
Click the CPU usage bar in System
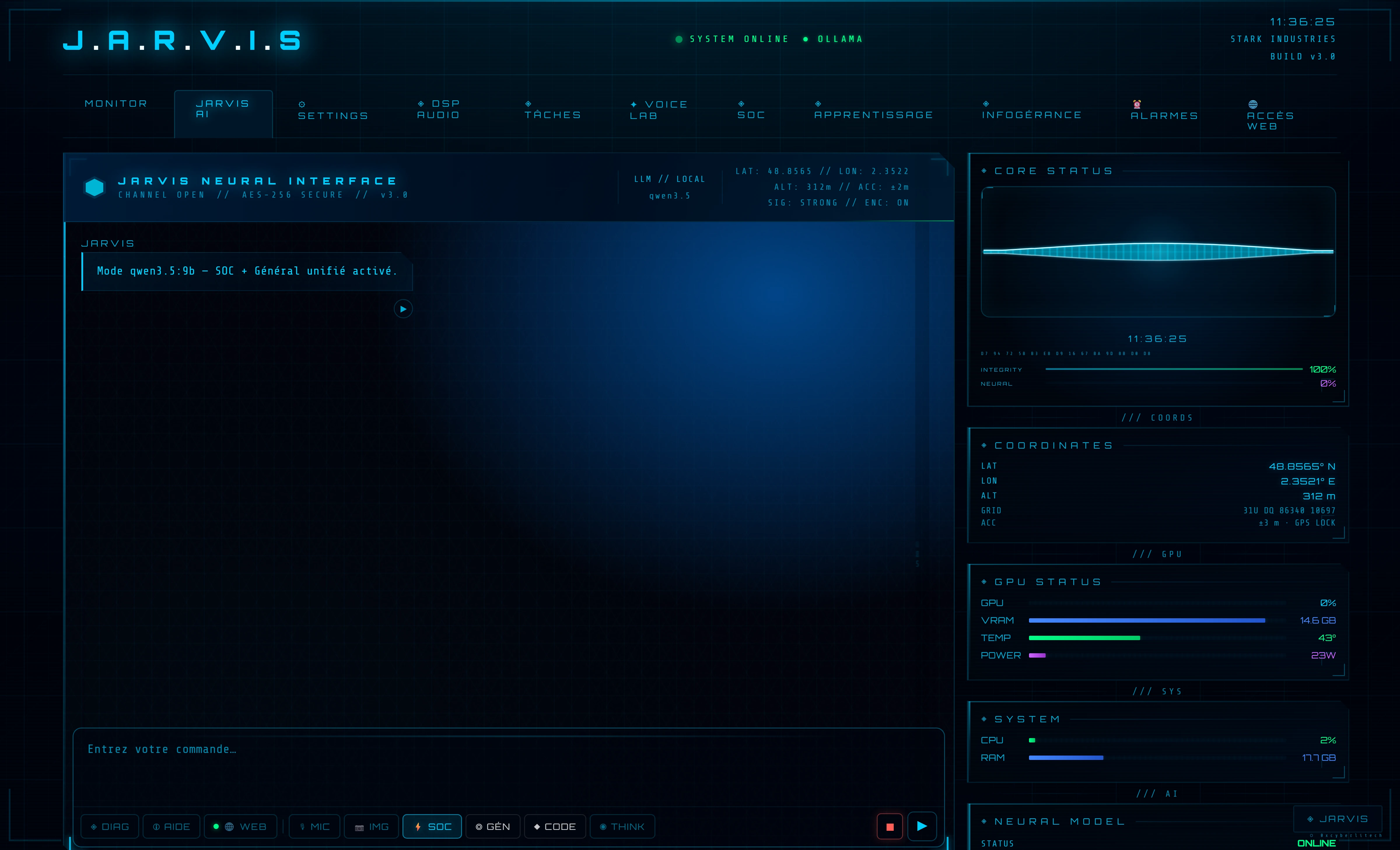(1157, 740)
